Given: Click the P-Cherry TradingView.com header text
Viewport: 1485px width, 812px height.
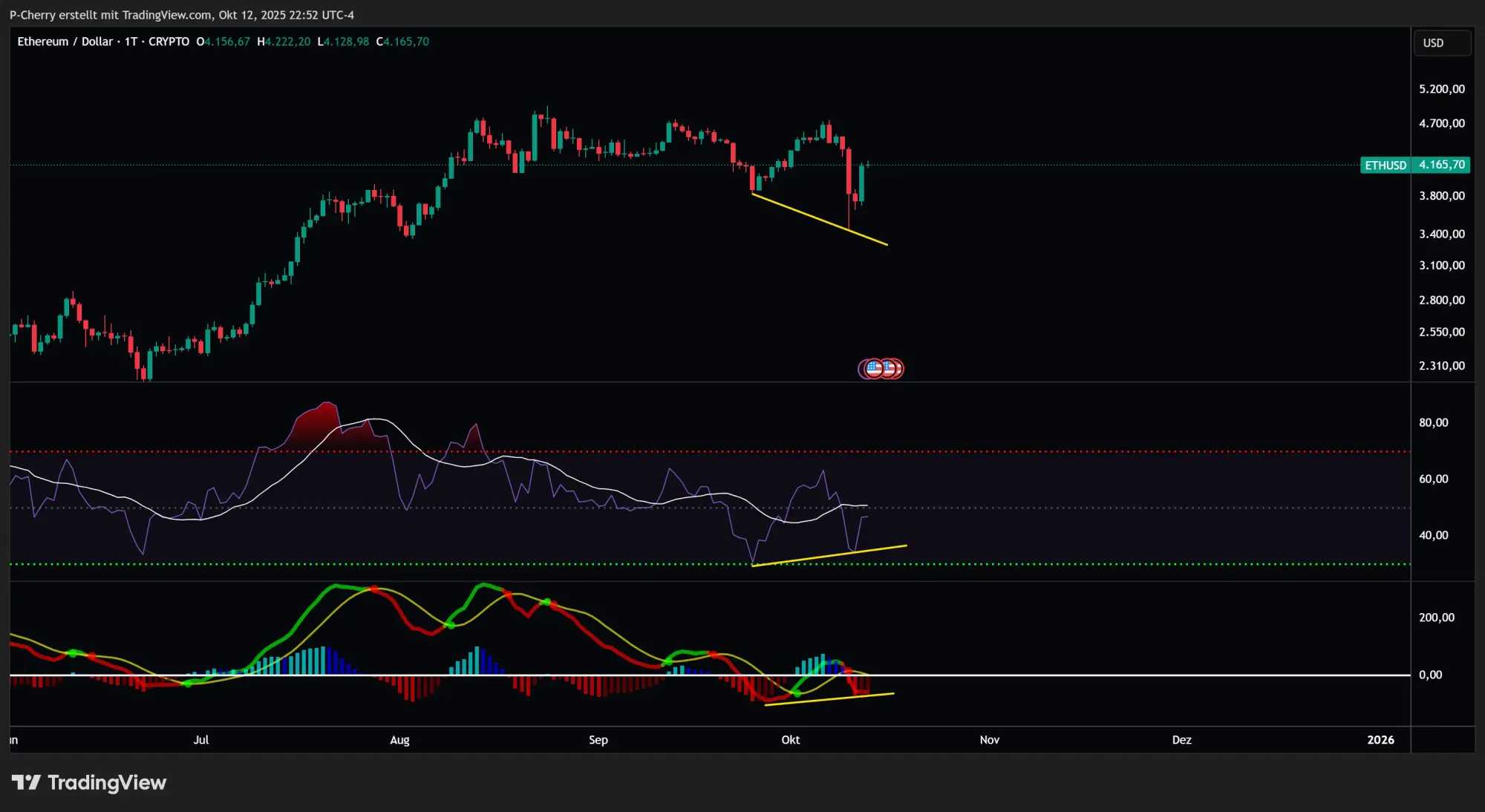Looking at the screenshot, I should click(x=182, y=15).
